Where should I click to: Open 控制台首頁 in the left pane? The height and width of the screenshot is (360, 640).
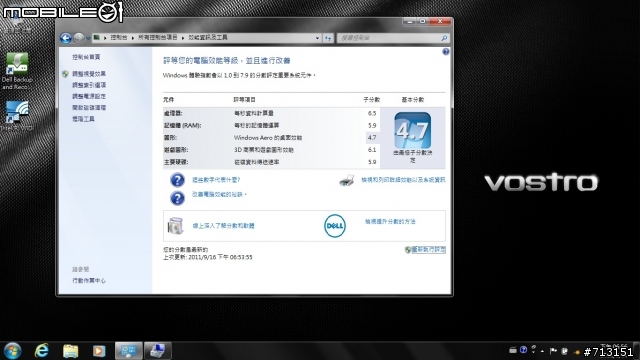86,57
